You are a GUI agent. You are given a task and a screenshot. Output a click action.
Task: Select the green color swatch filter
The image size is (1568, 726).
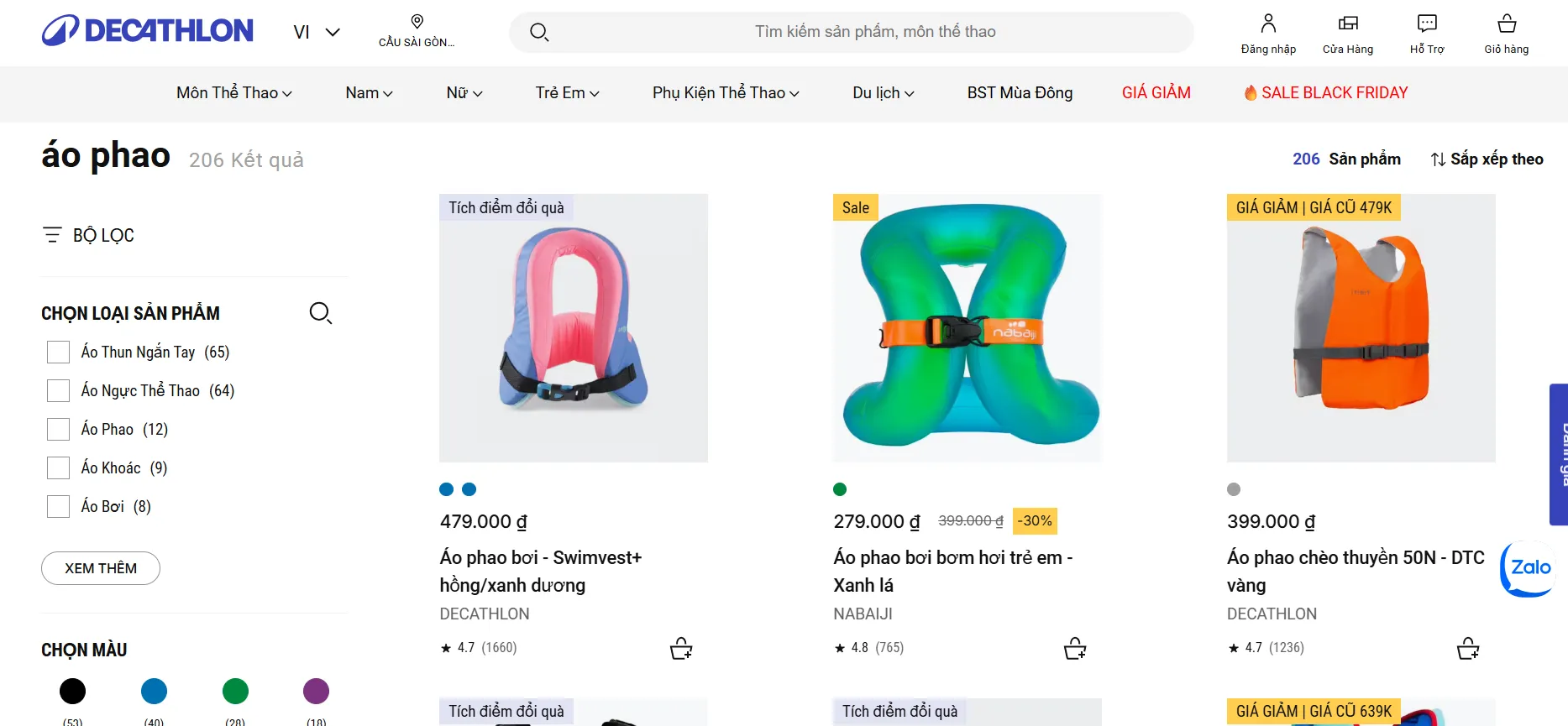235,691
